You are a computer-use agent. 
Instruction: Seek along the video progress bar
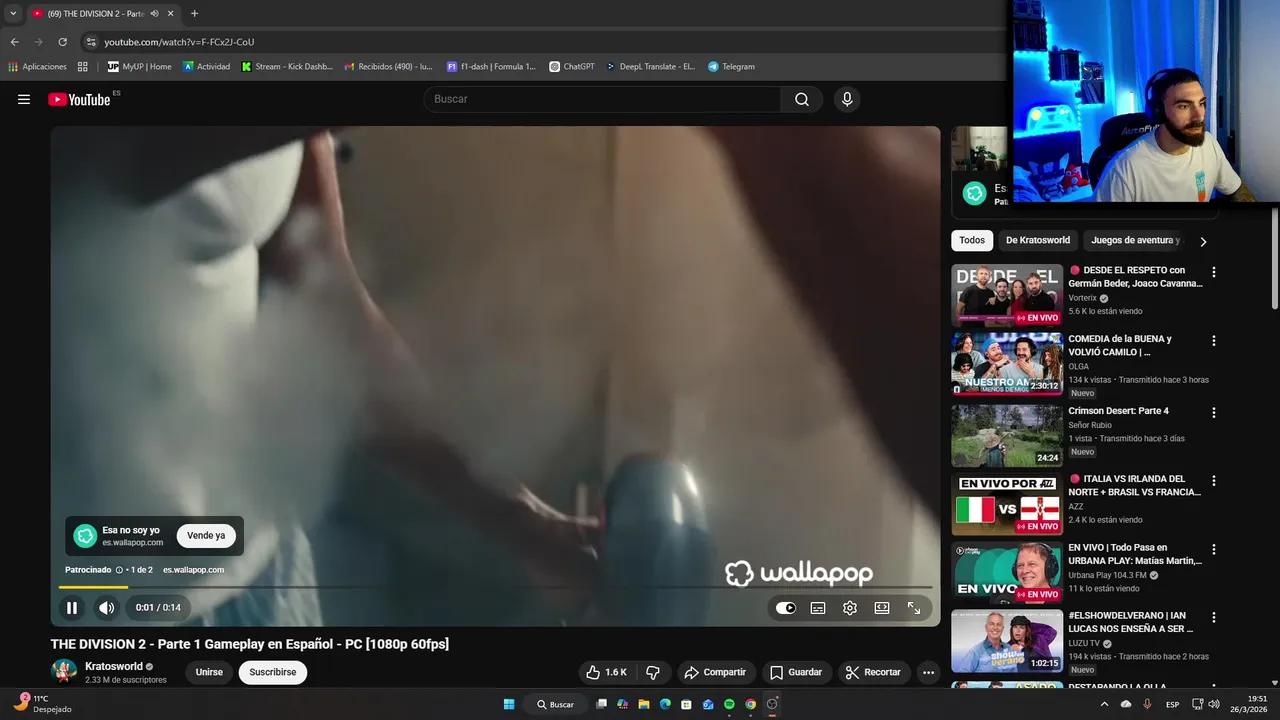click(495, 587)
